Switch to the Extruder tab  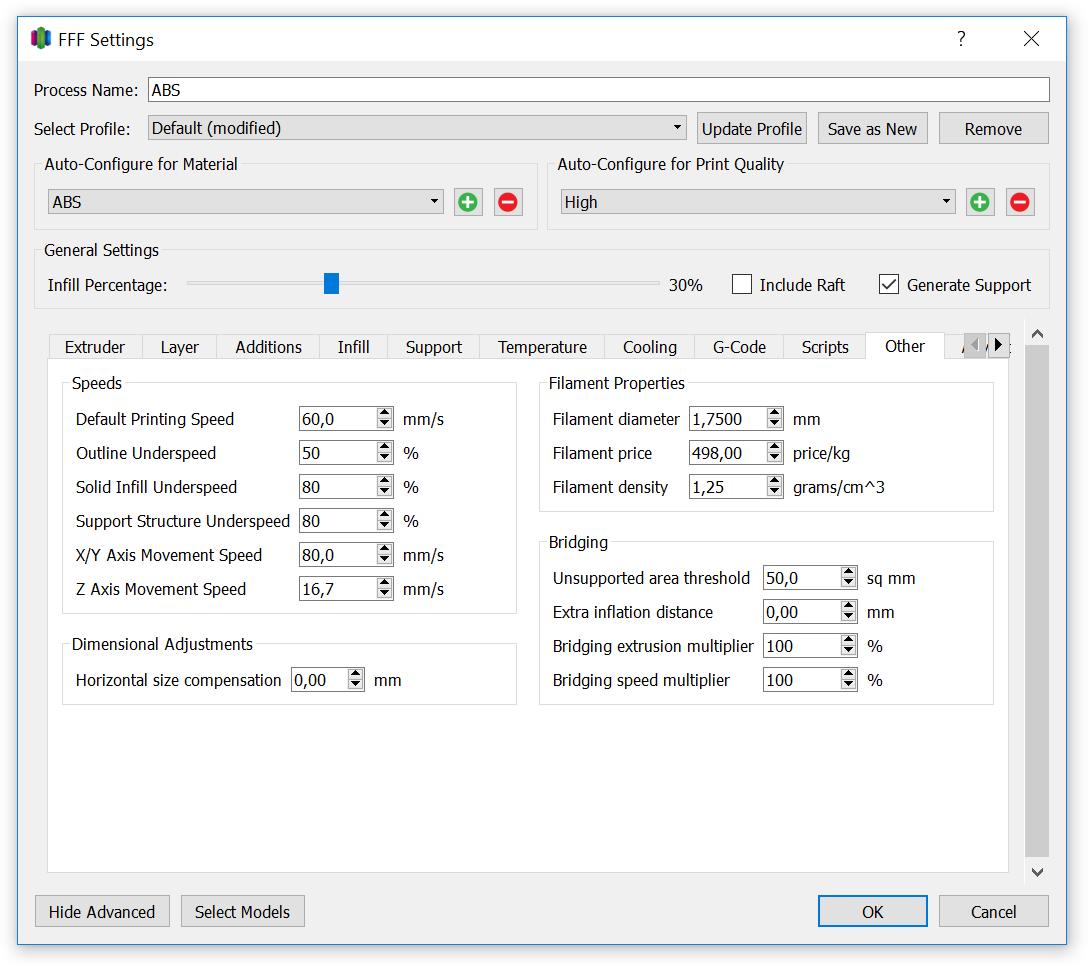tap(95, 347)
